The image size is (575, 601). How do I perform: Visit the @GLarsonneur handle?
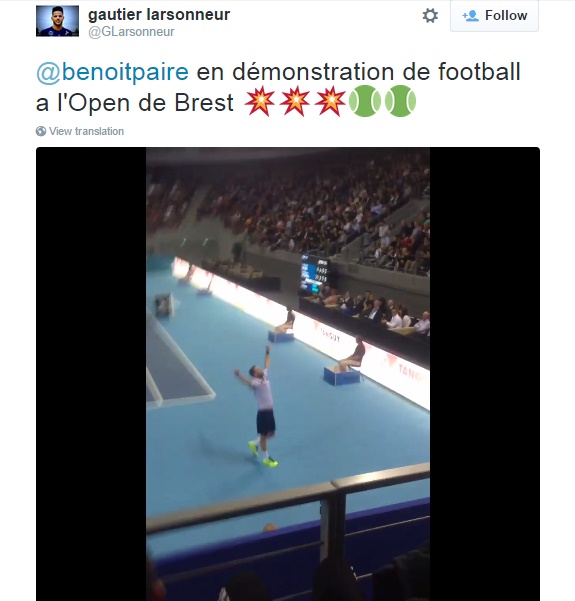(131, 32)
